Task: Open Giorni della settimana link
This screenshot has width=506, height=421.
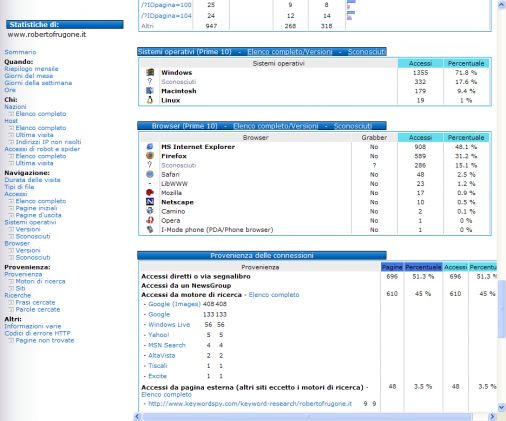Action: pos(38,83)
